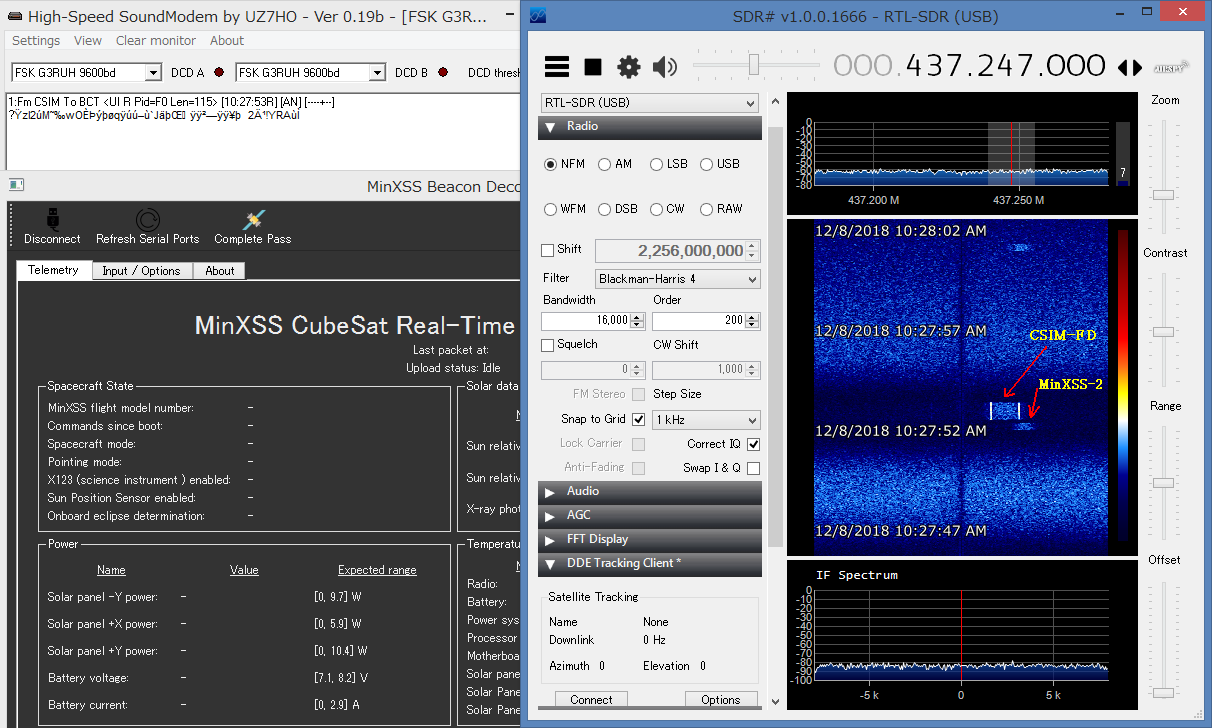Click Options in Satellite Tracking
This screenshot has width=1212, height=728.
(721, 700)
